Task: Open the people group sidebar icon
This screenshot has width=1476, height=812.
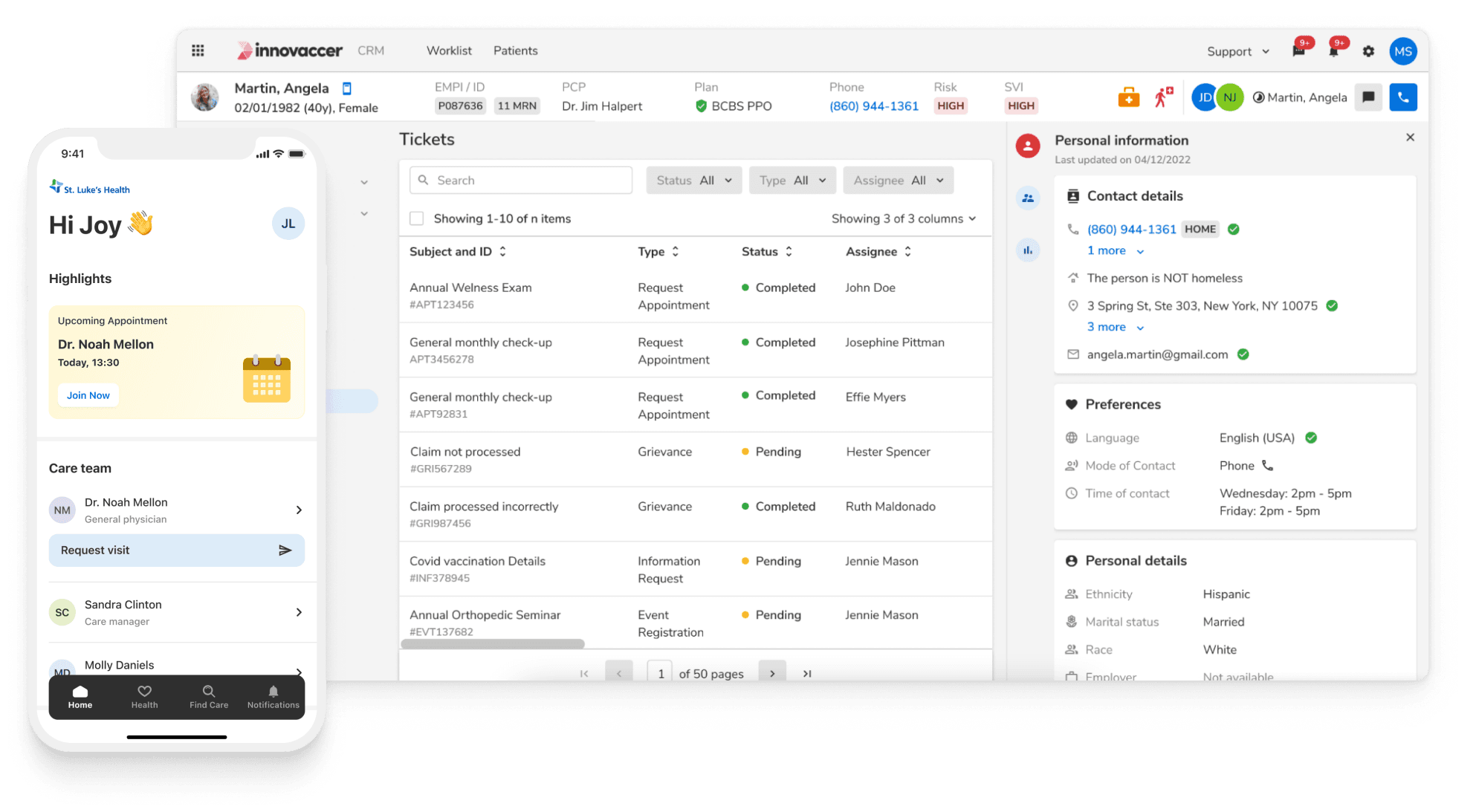Action: (1028, 198)
